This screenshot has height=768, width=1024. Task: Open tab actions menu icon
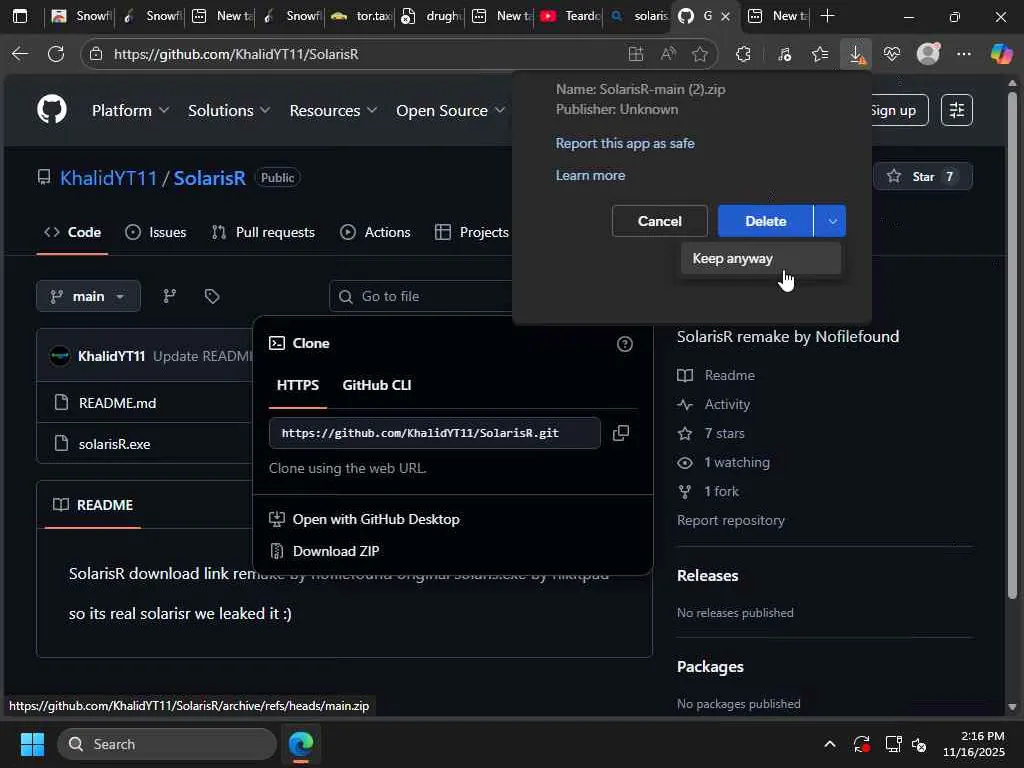(x=20, y=16)
